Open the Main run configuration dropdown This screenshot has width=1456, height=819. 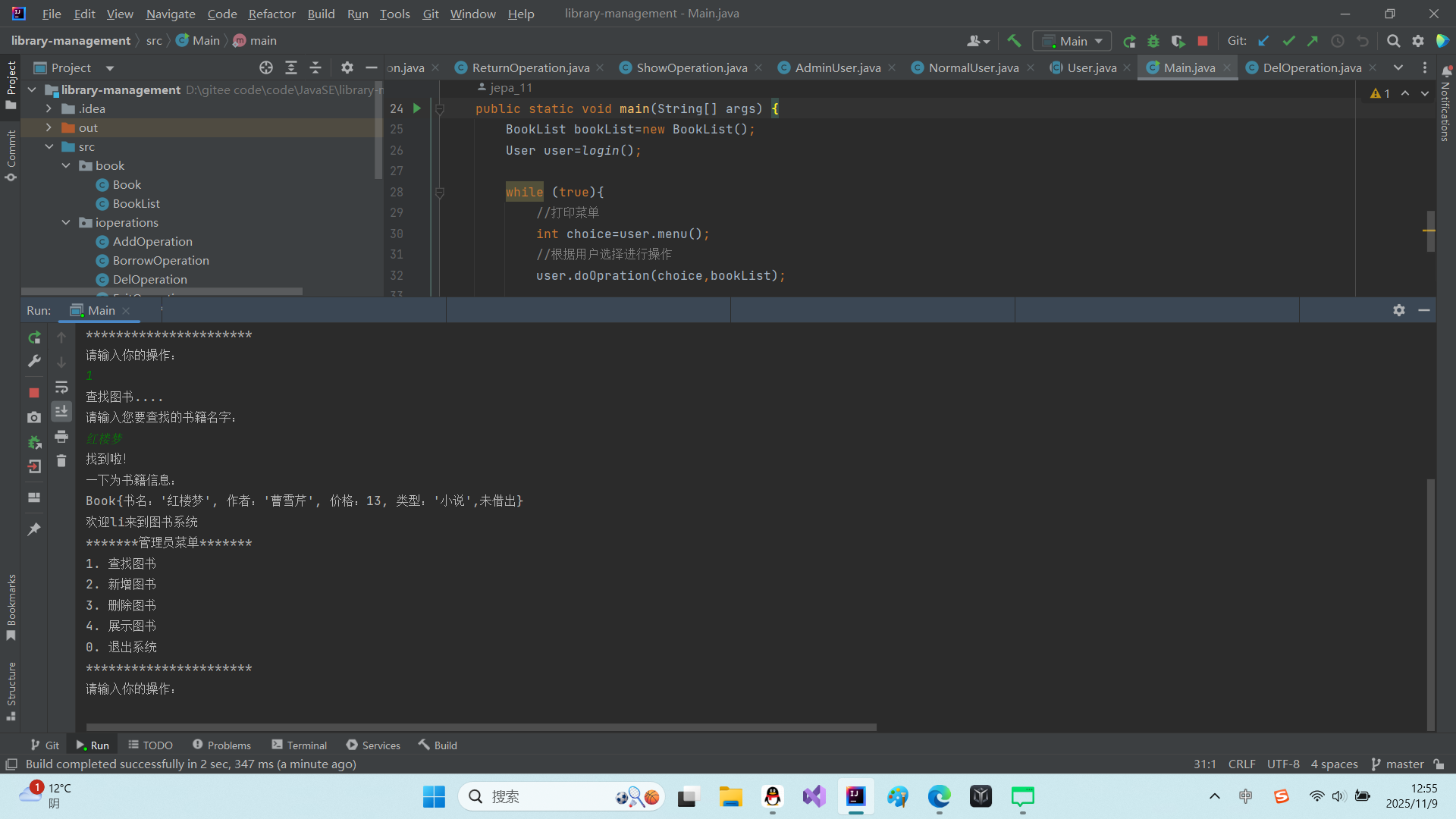pyautogui.click(x=1072, y=41)
